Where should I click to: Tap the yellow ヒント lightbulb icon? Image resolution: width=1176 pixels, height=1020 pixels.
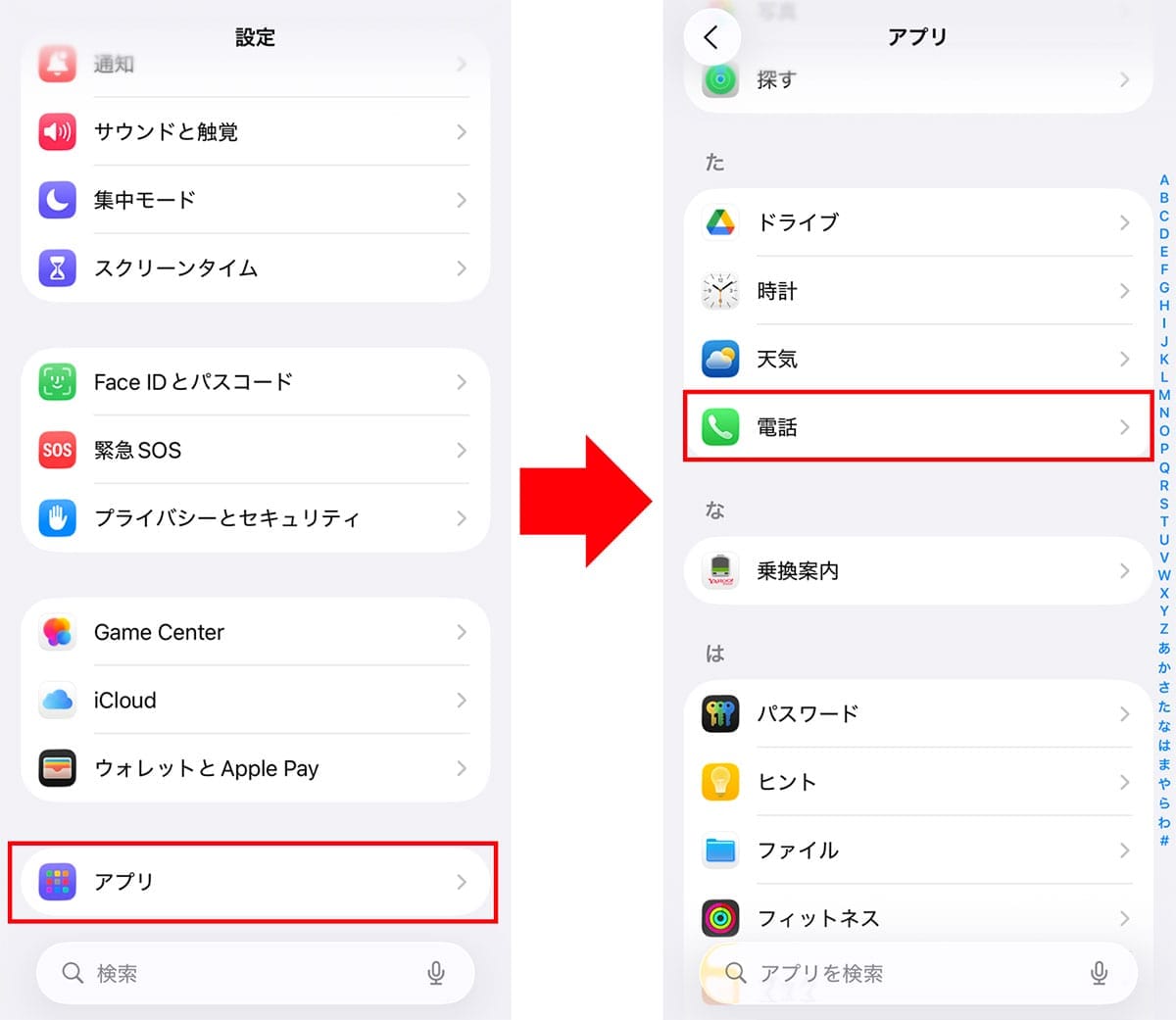pyautogui.click(x=720, y=782)
